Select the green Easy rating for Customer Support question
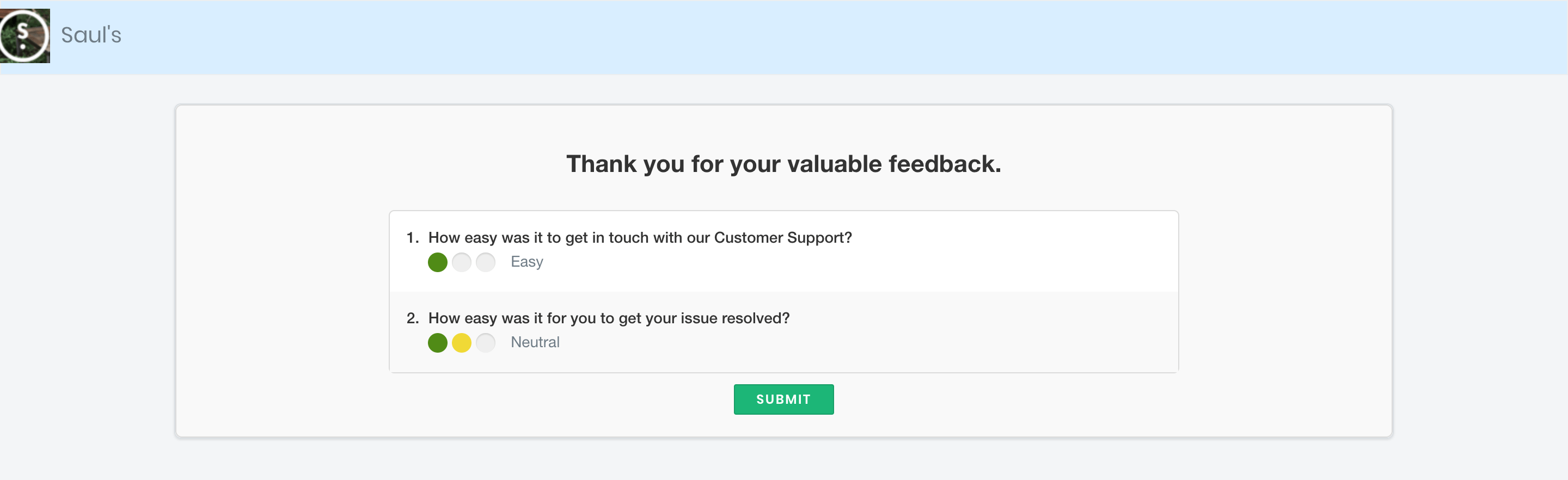The image size is (1568, 480). [x=438, y=262]
